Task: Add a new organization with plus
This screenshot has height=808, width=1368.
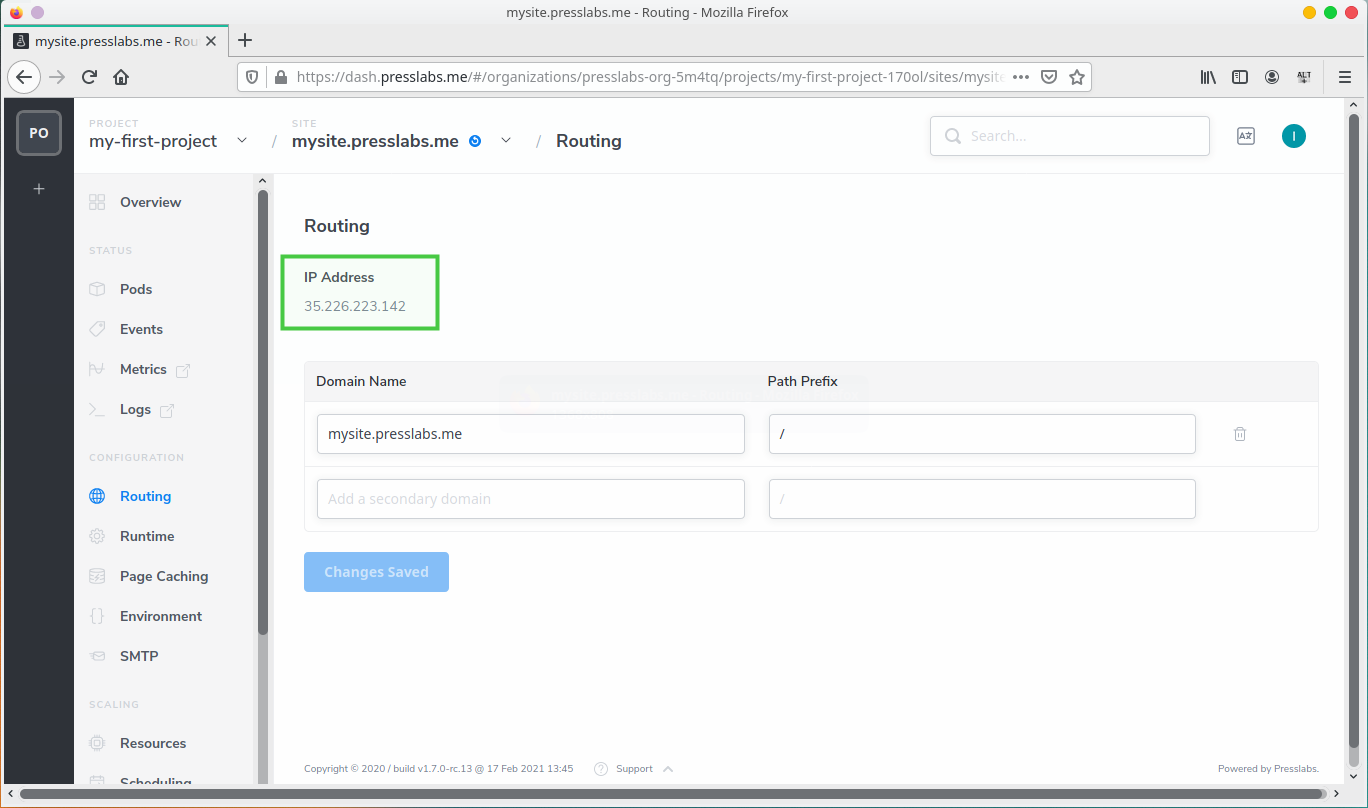Action: (x=39, y=188)
